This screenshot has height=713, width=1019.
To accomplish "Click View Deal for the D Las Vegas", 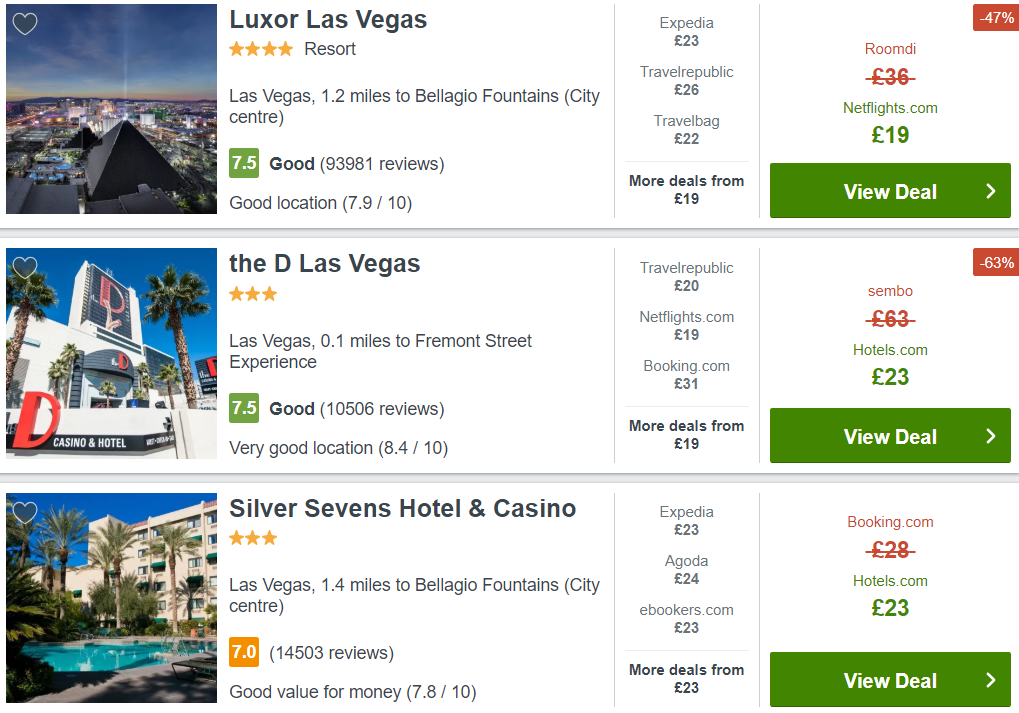I will tap(890, 435).
